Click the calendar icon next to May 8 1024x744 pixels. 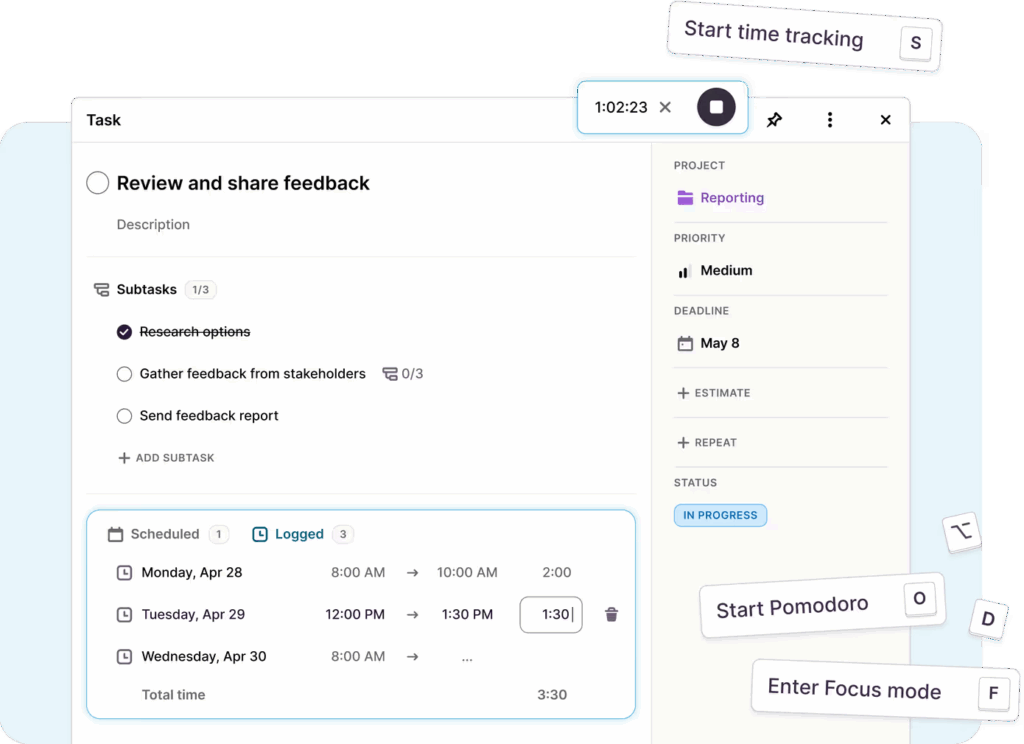685,343
